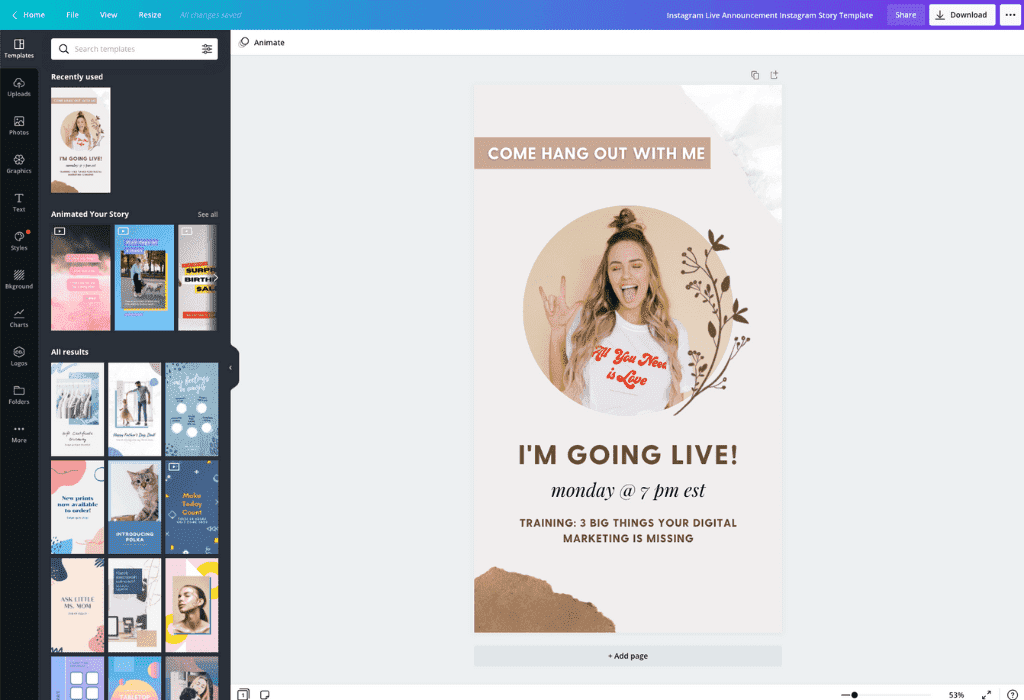Select the recently used template thumbnail

80,139
